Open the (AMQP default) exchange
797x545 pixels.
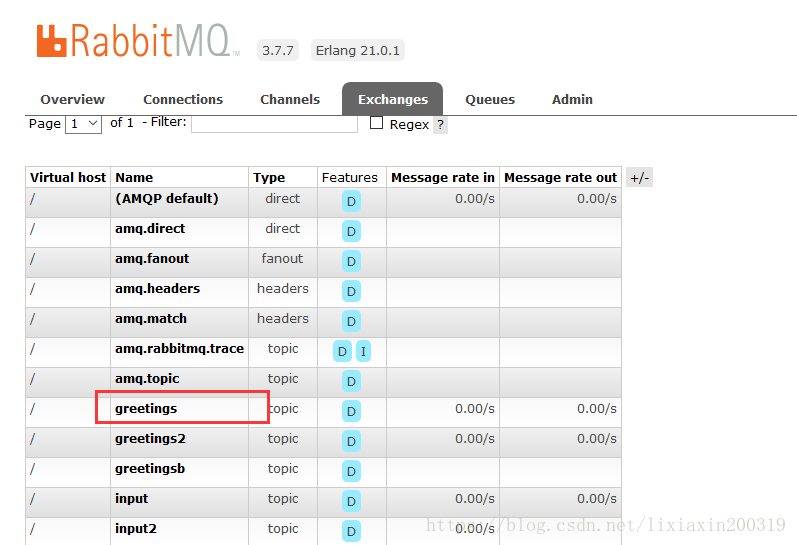point(167,198)
